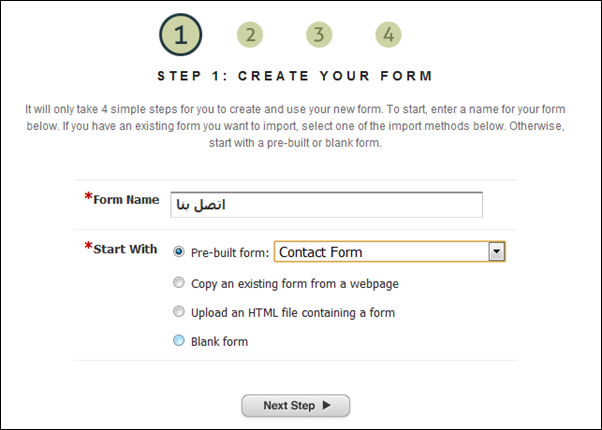602x430 pixels.
Task: Select the Pre-built form radio button
Action: tap(179, 253)
